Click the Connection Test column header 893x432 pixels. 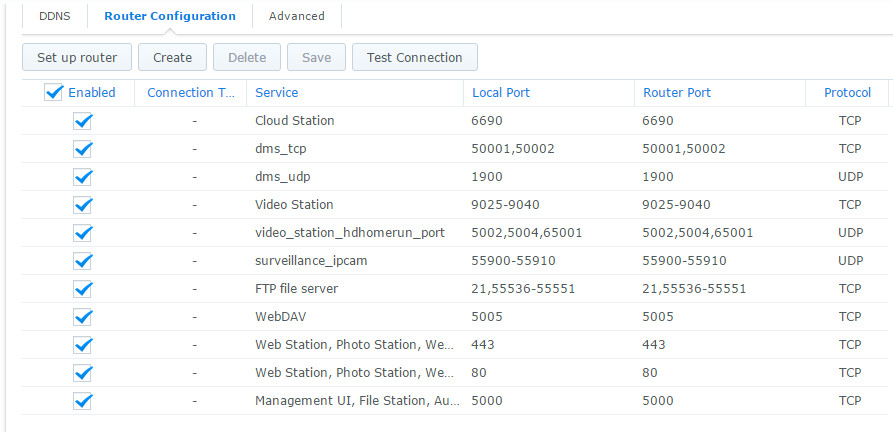point(190,93)
